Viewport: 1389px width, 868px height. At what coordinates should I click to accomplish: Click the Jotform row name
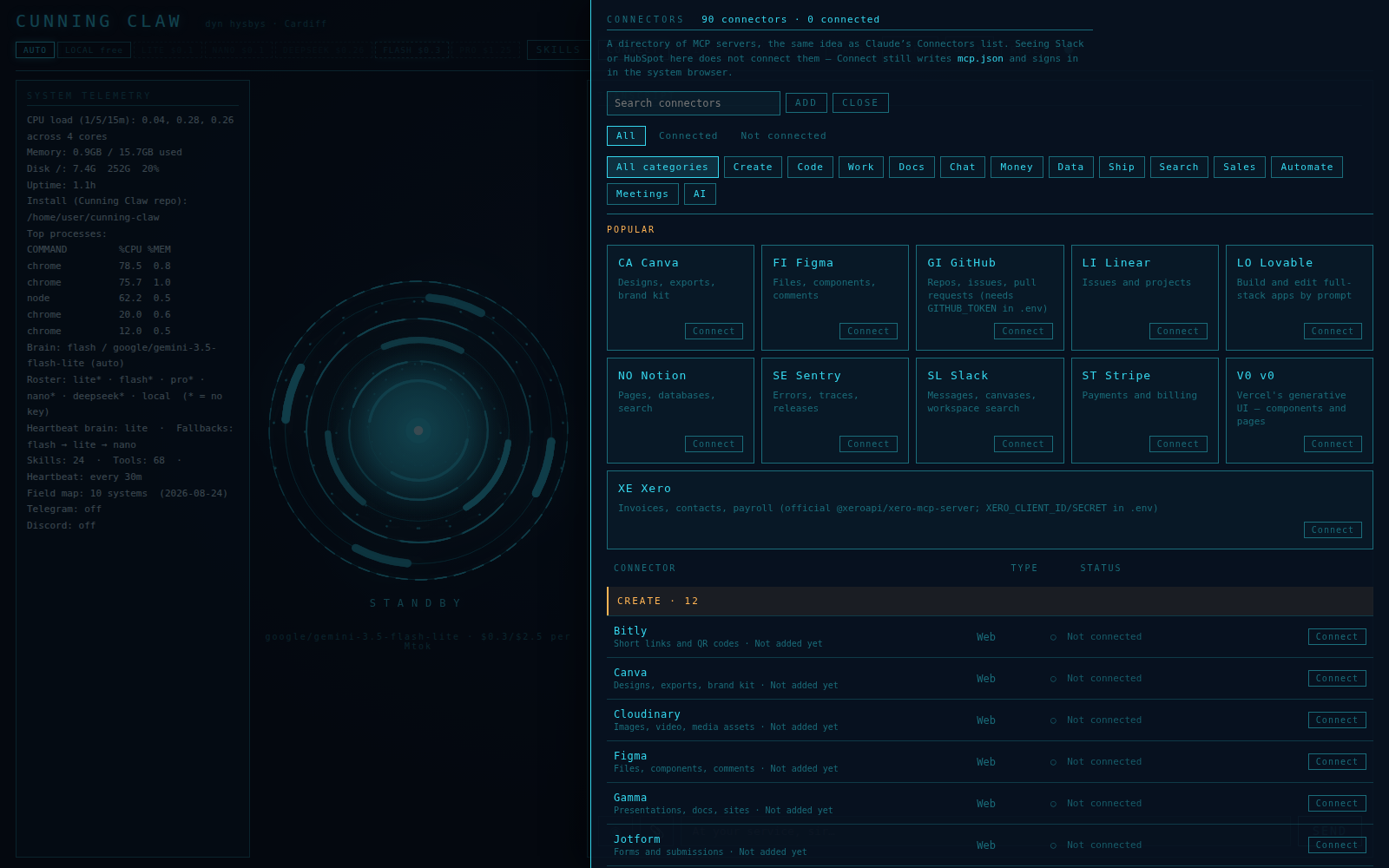pyautogui.click(x=637, y=839)
